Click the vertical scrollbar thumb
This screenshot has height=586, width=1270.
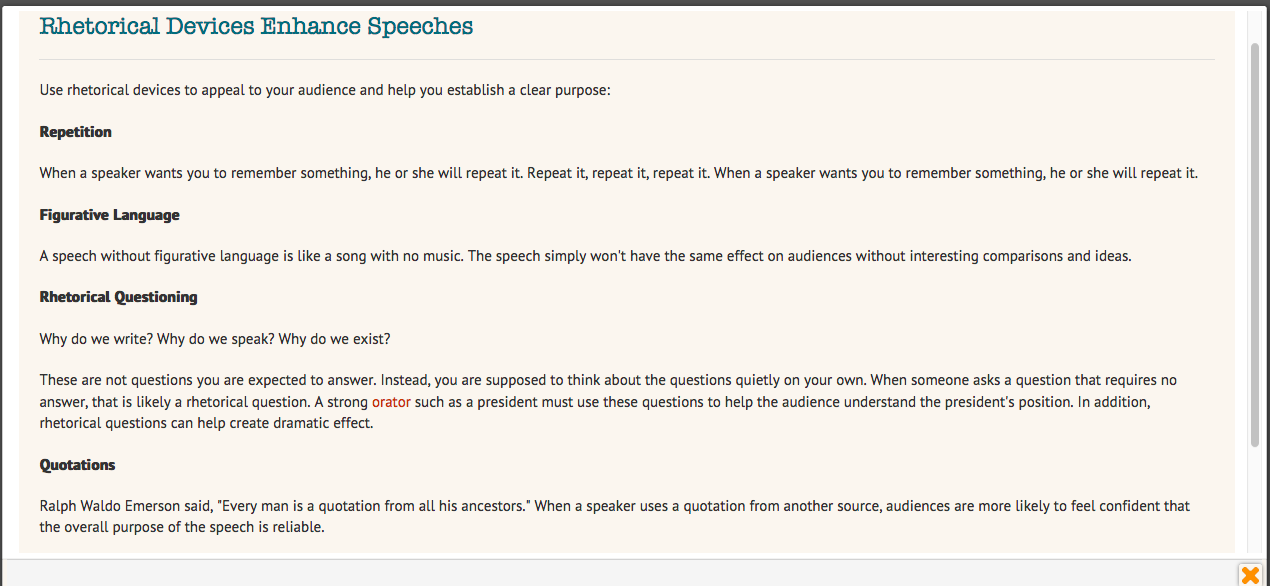pyautogui.click(x=1255, y=245)
